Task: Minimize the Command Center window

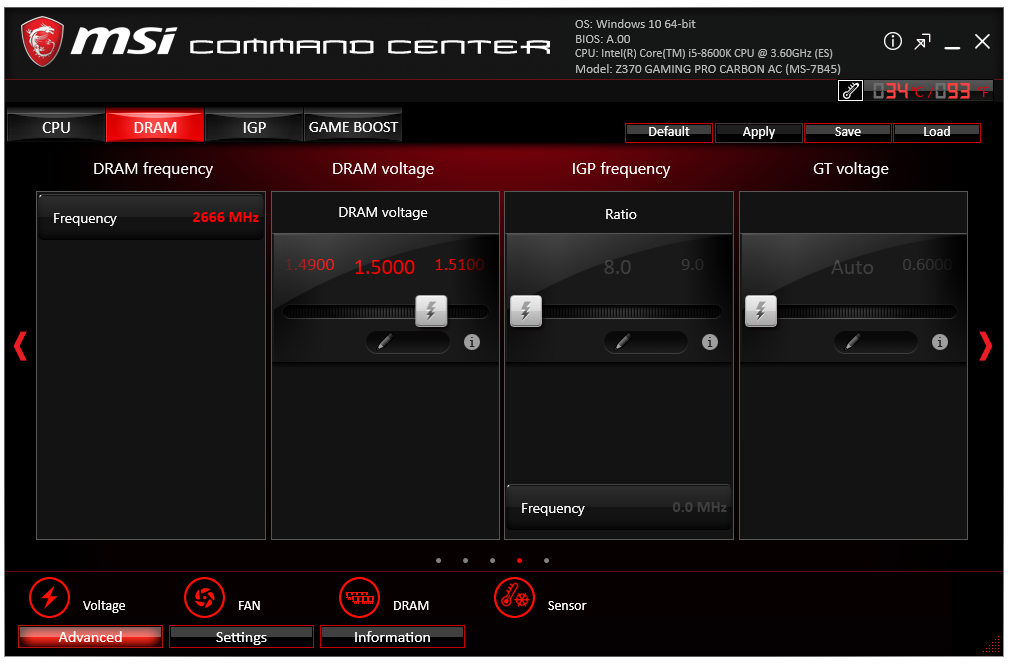Action: click(x=952, y=46)
